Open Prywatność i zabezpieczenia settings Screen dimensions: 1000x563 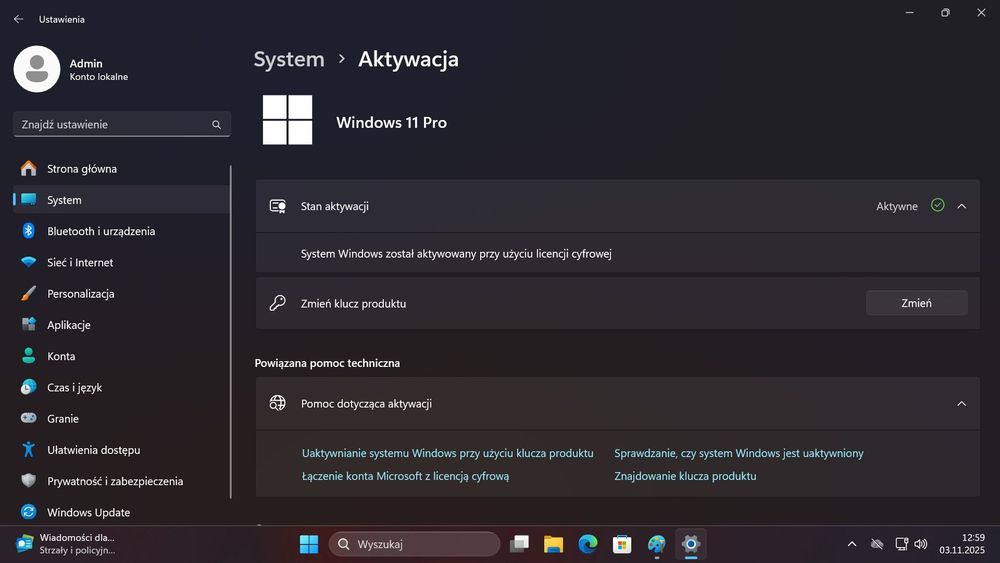pyautogui.click(x=121, y=481)
